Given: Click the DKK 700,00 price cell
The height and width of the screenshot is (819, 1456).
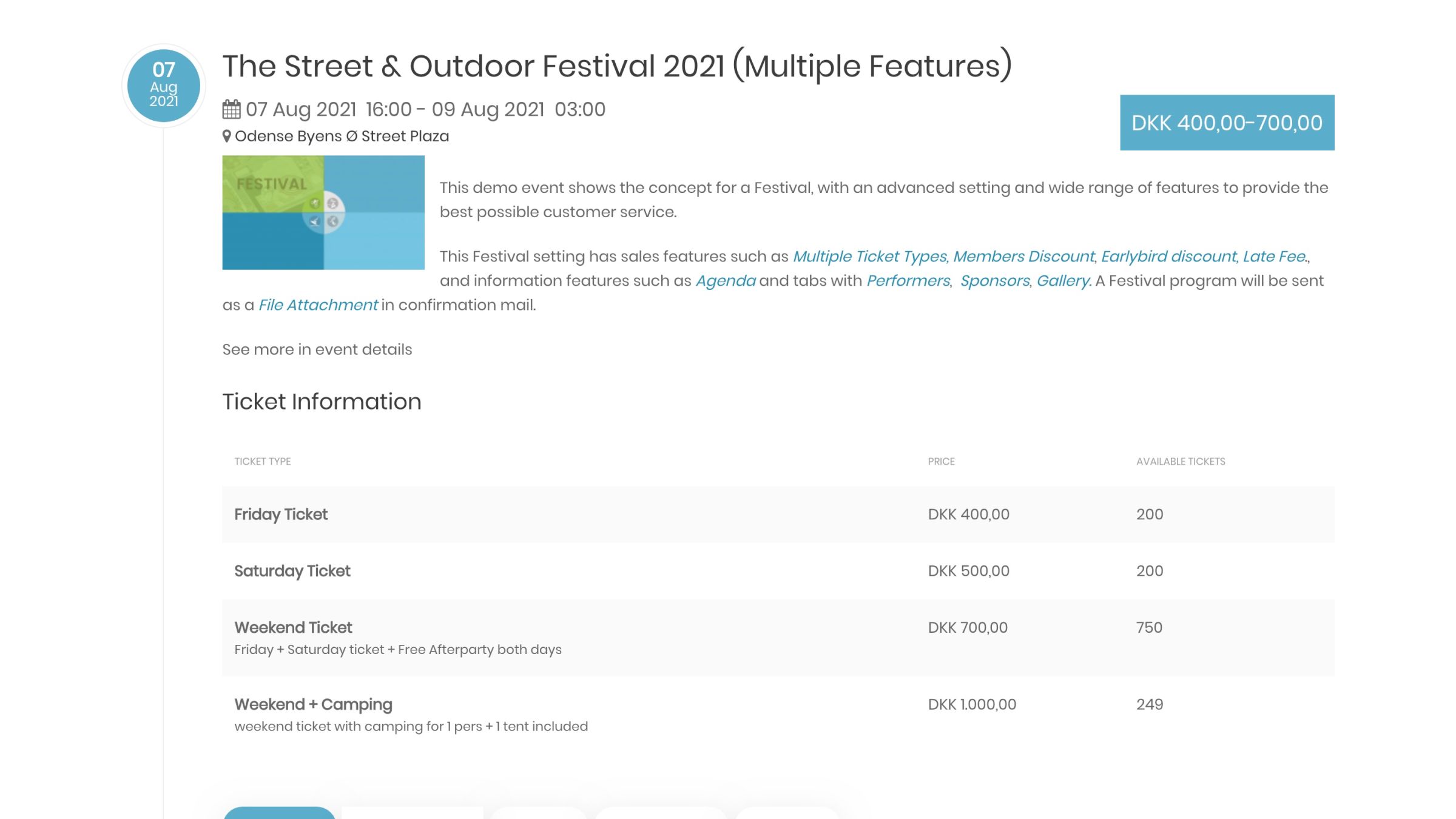Looking at the screenshot, I should [968, 627].
